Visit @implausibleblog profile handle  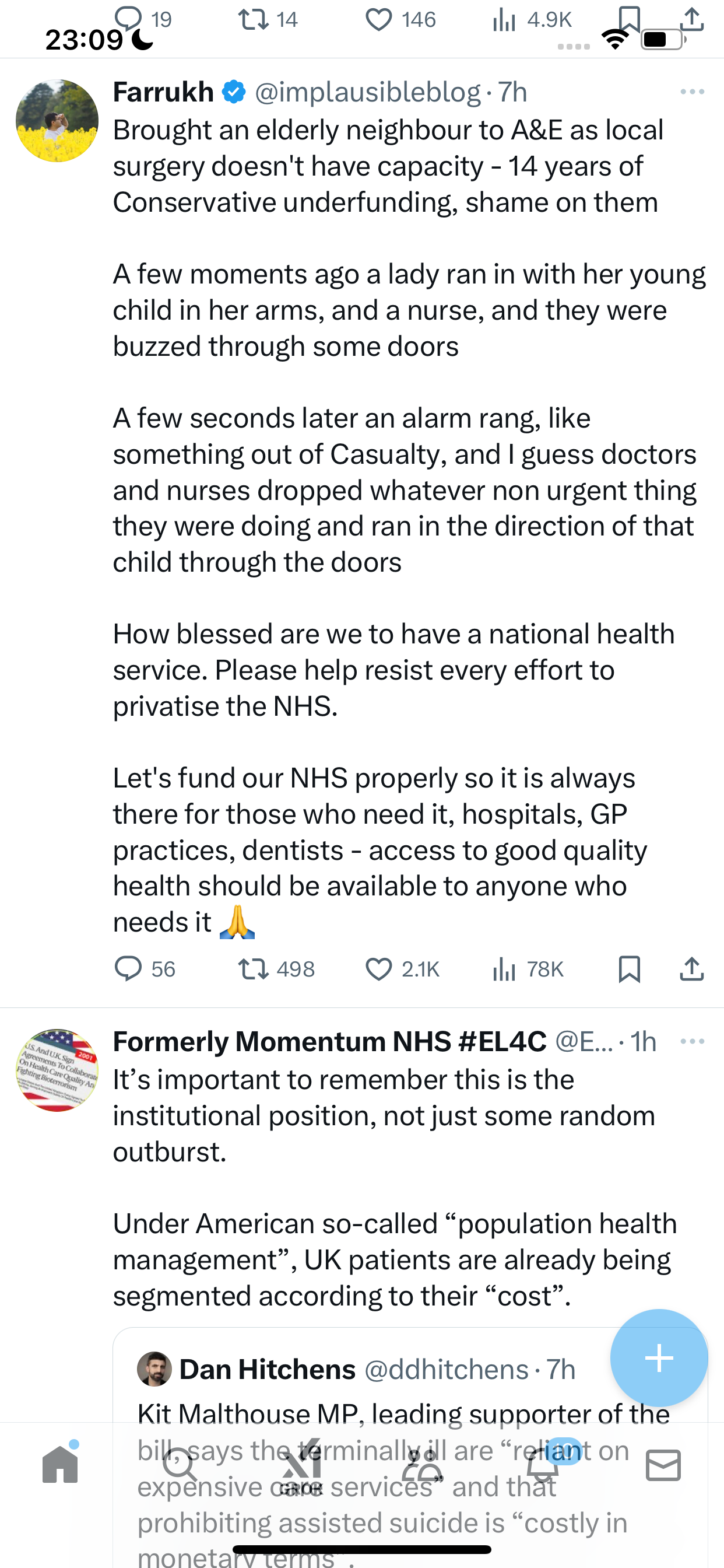click(367, 92)
